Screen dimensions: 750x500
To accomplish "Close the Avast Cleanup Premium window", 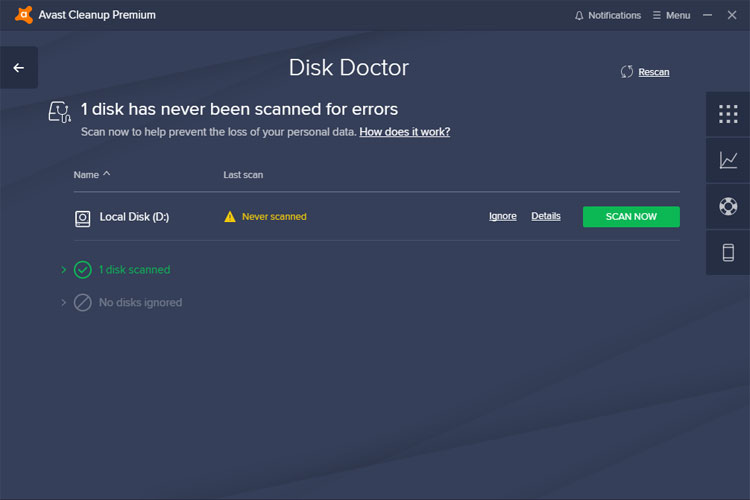I will [x=732, y=15].
